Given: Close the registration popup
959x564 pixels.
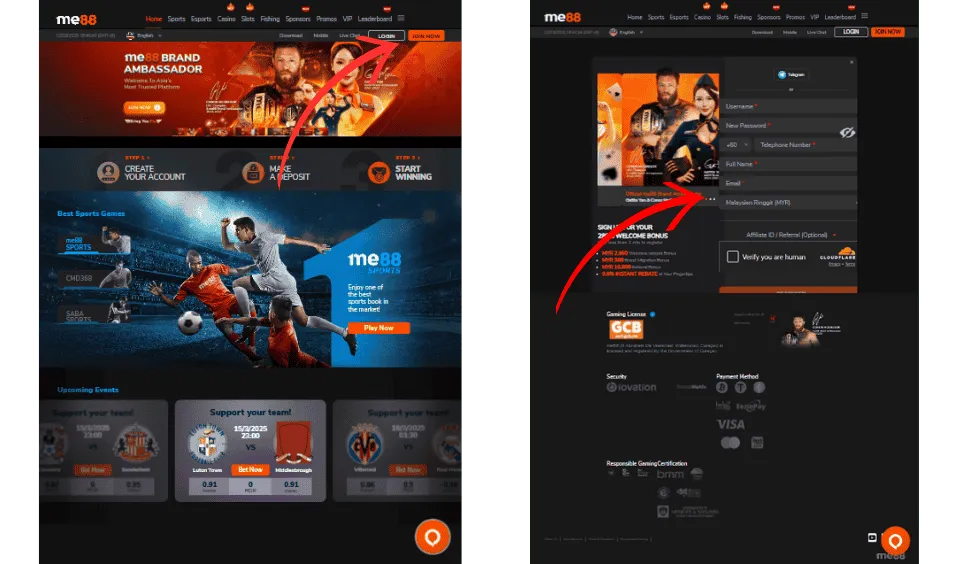Looking at the screenshot, I should tap(851, 62).
